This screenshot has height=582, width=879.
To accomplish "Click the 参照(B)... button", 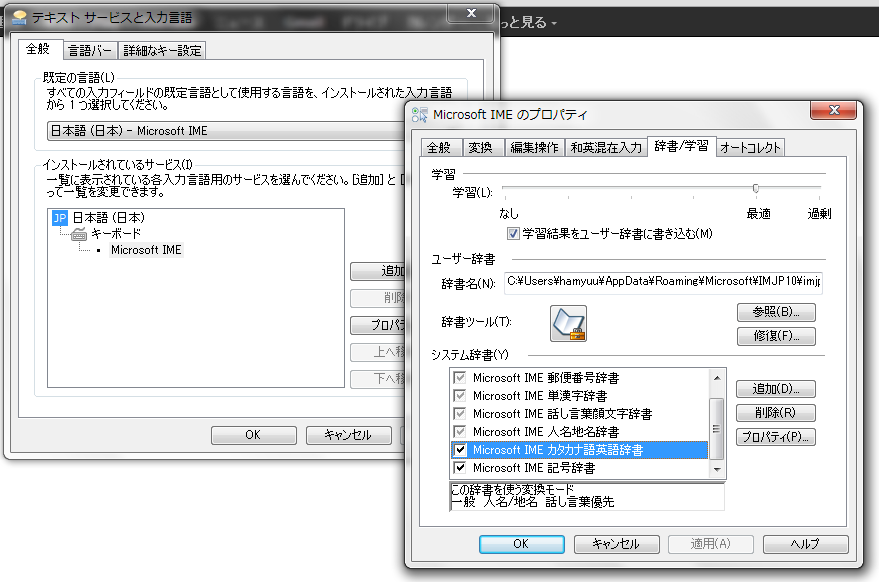I will pyautogui.click(x=776, y=312).
